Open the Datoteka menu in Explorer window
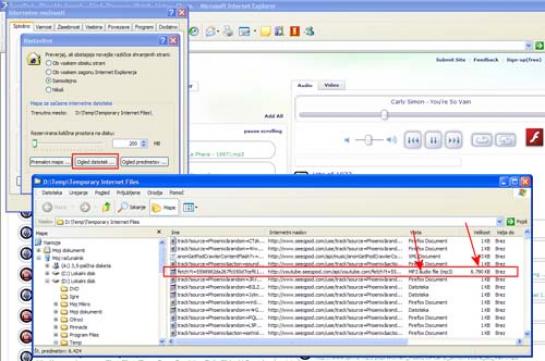This screenshot has height=361, width=545. (52, 192)
